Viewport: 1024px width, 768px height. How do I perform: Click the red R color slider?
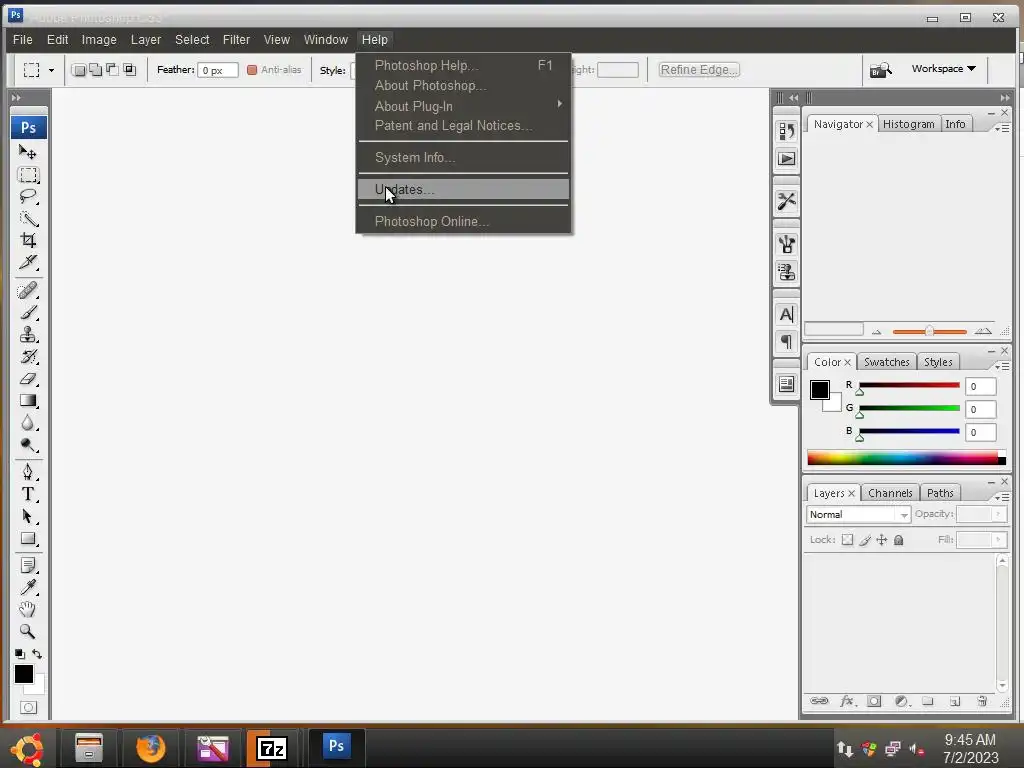point(909,385)
